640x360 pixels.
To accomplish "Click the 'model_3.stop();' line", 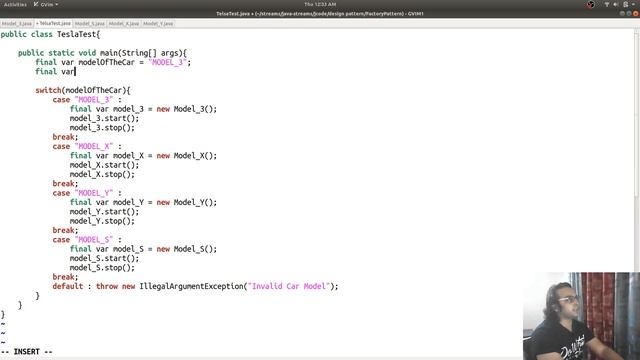I will tap(102, 128).
